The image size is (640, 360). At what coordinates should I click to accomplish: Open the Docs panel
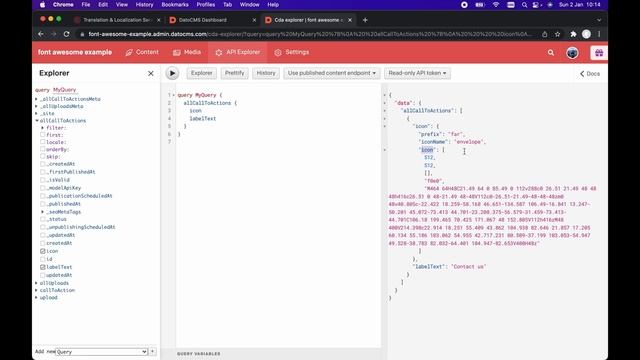[x=590, y=74]
